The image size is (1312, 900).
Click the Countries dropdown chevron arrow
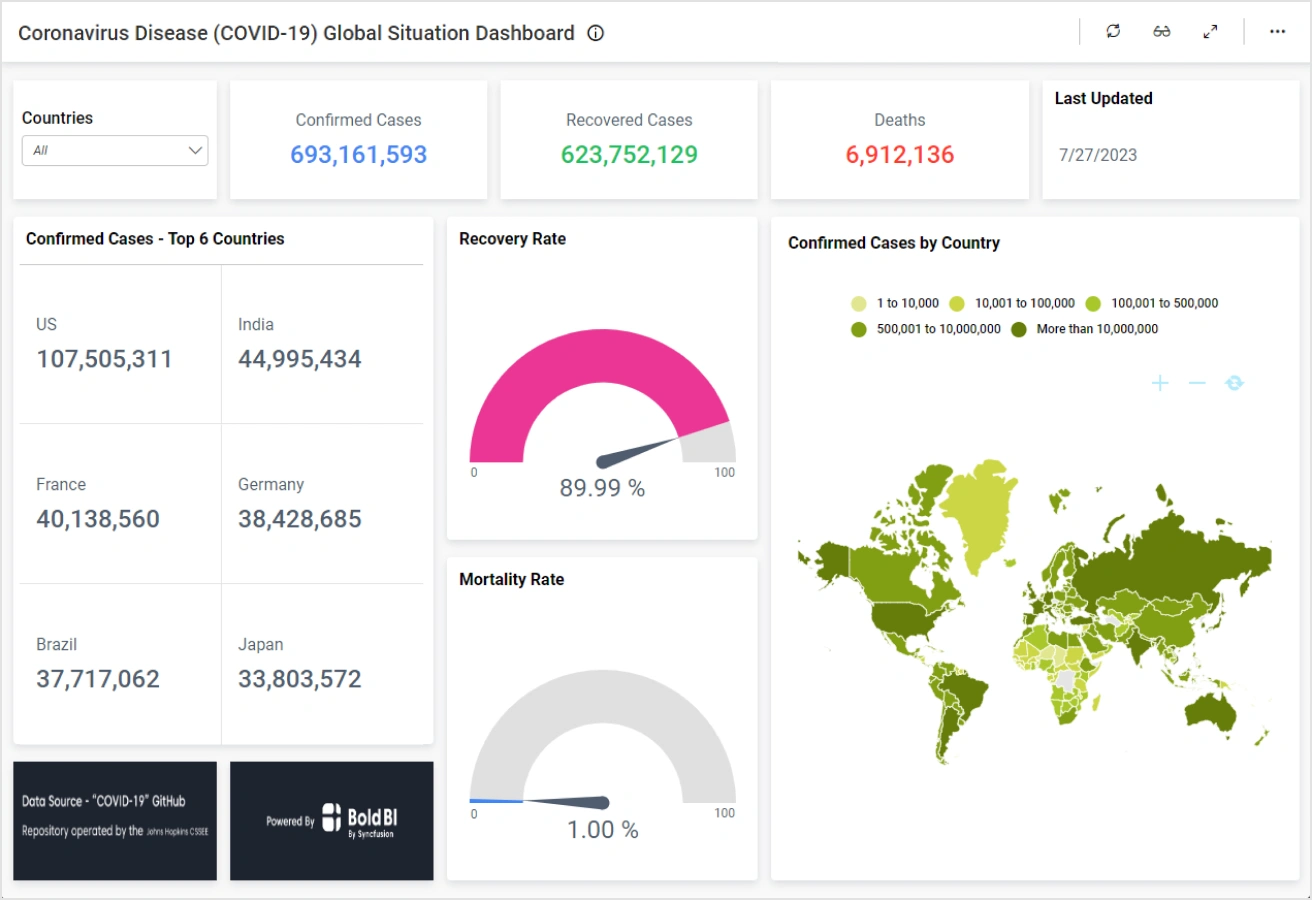coord(195,151)
